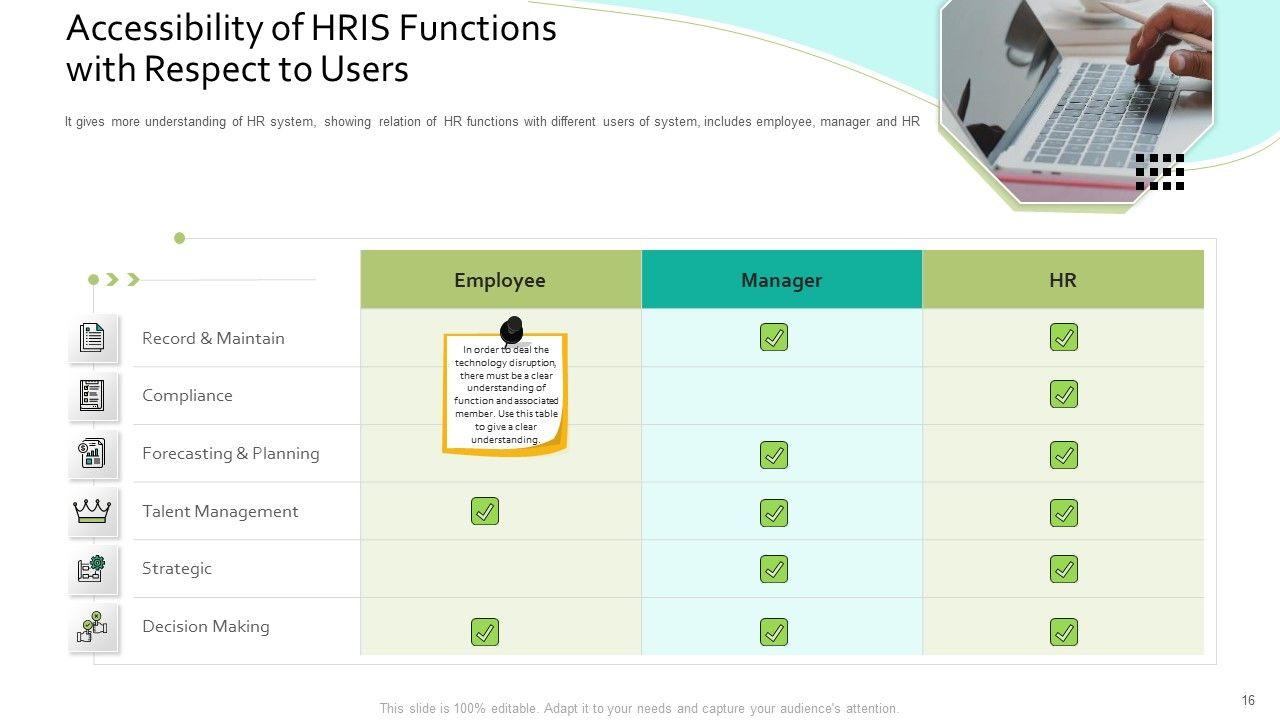Toggle HR checkbox for Record & Maintain
Image resolution: width=1280 pixels, height=720 pixels.
click(1064, 337)
